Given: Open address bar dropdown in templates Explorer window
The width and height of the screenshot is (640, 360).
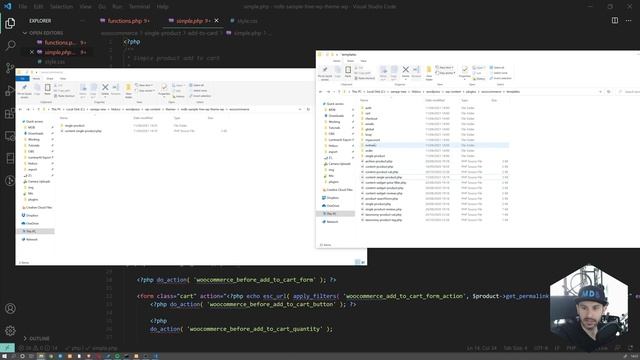Looking at the screenshot, I should tap(600, 92).
